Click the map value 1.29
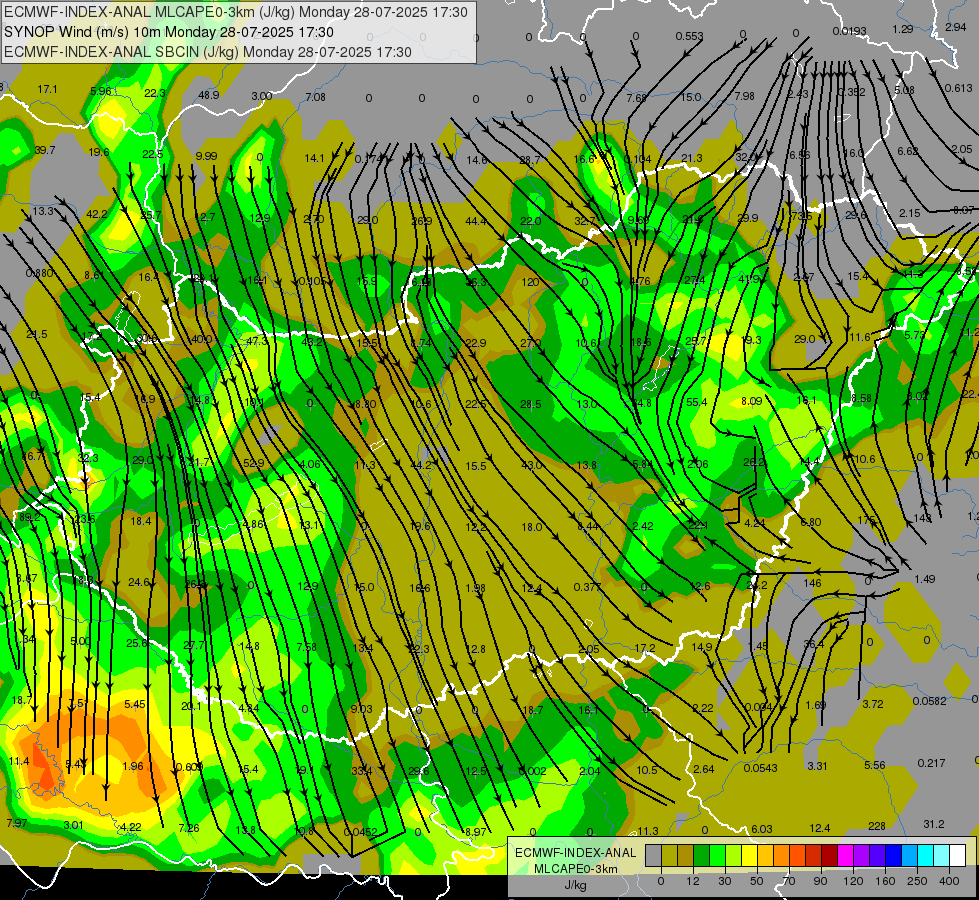The width and height of the screenshot is (979, 900). coord(903,29)
